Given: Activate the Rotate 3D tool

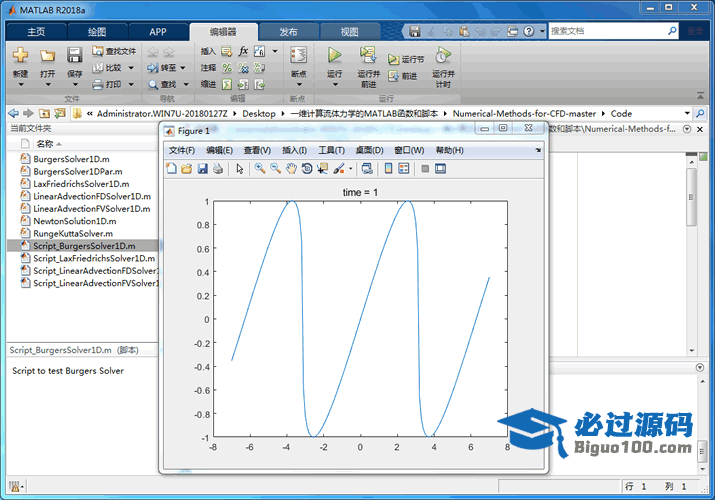Looking at the screenshot, I should tap(308, 169).
